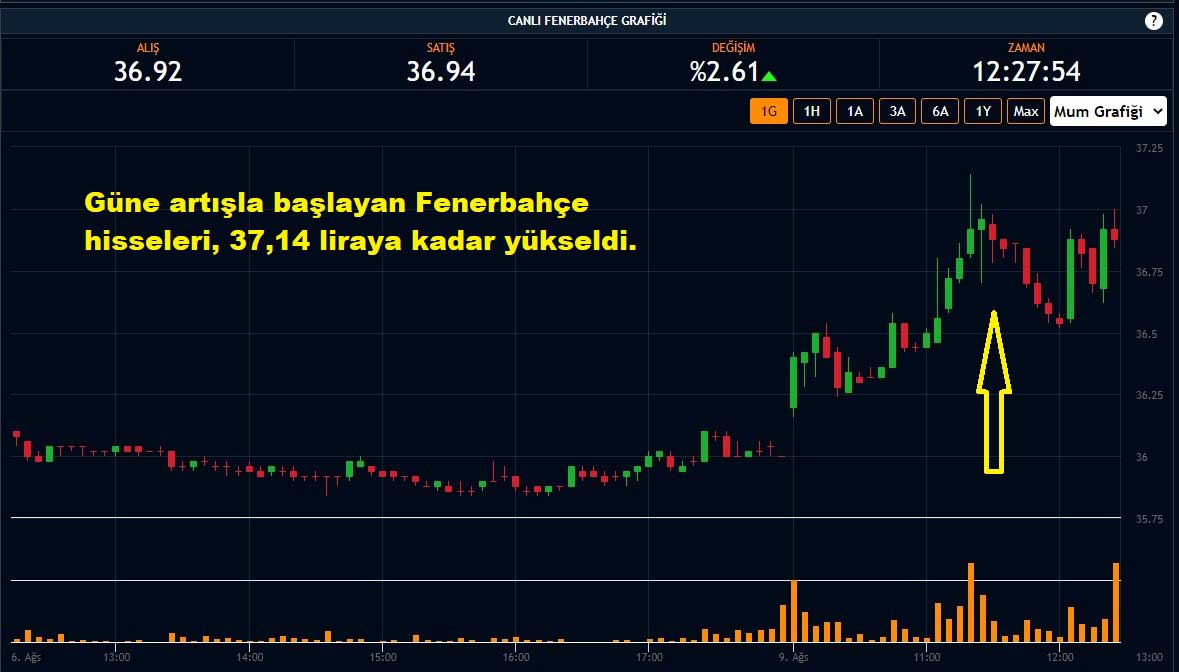Switch to the 1A time range

point(855,111)
